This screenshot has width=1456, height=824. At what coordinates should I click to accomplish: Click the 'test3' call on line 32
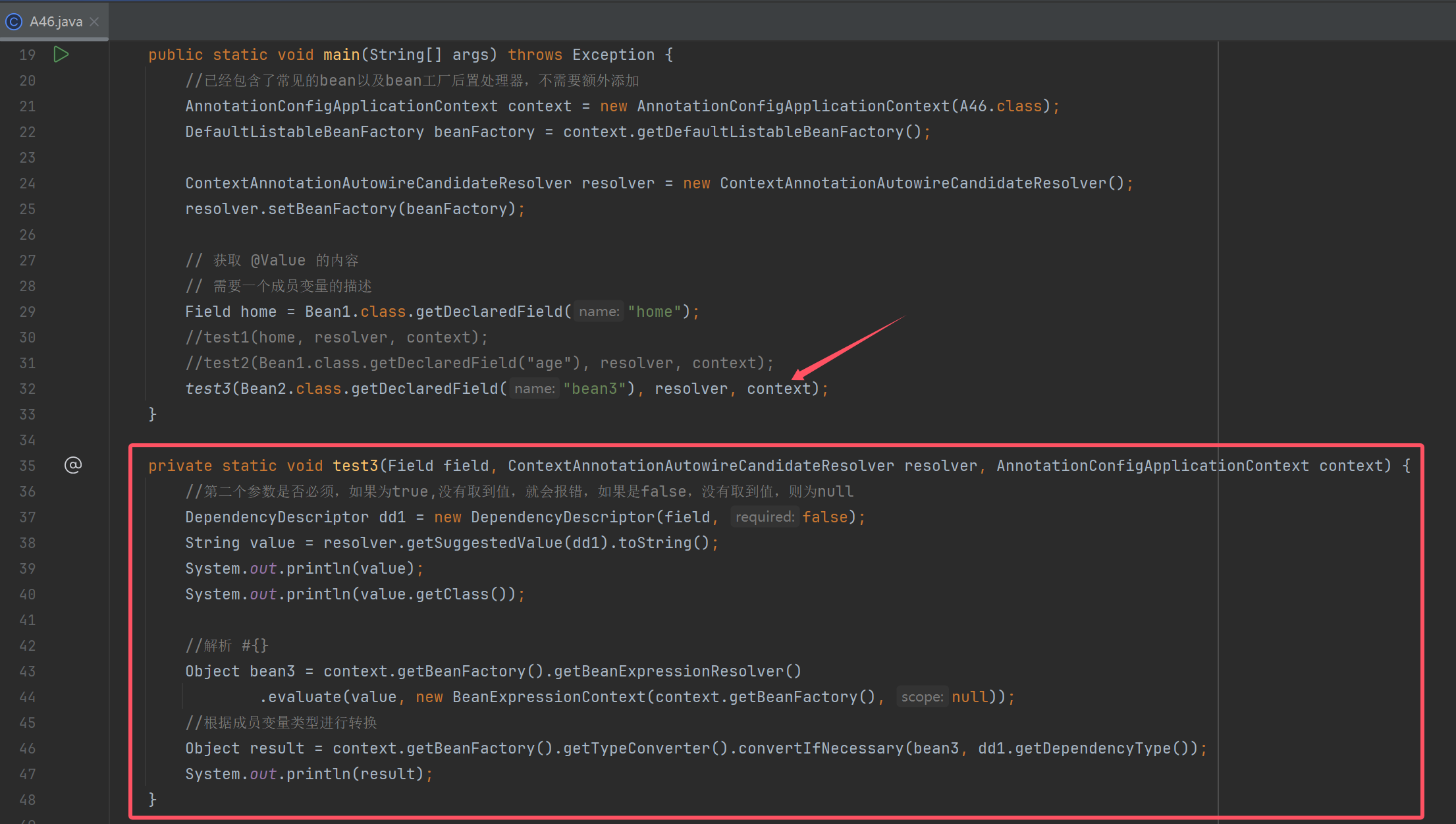coord(208,389)
